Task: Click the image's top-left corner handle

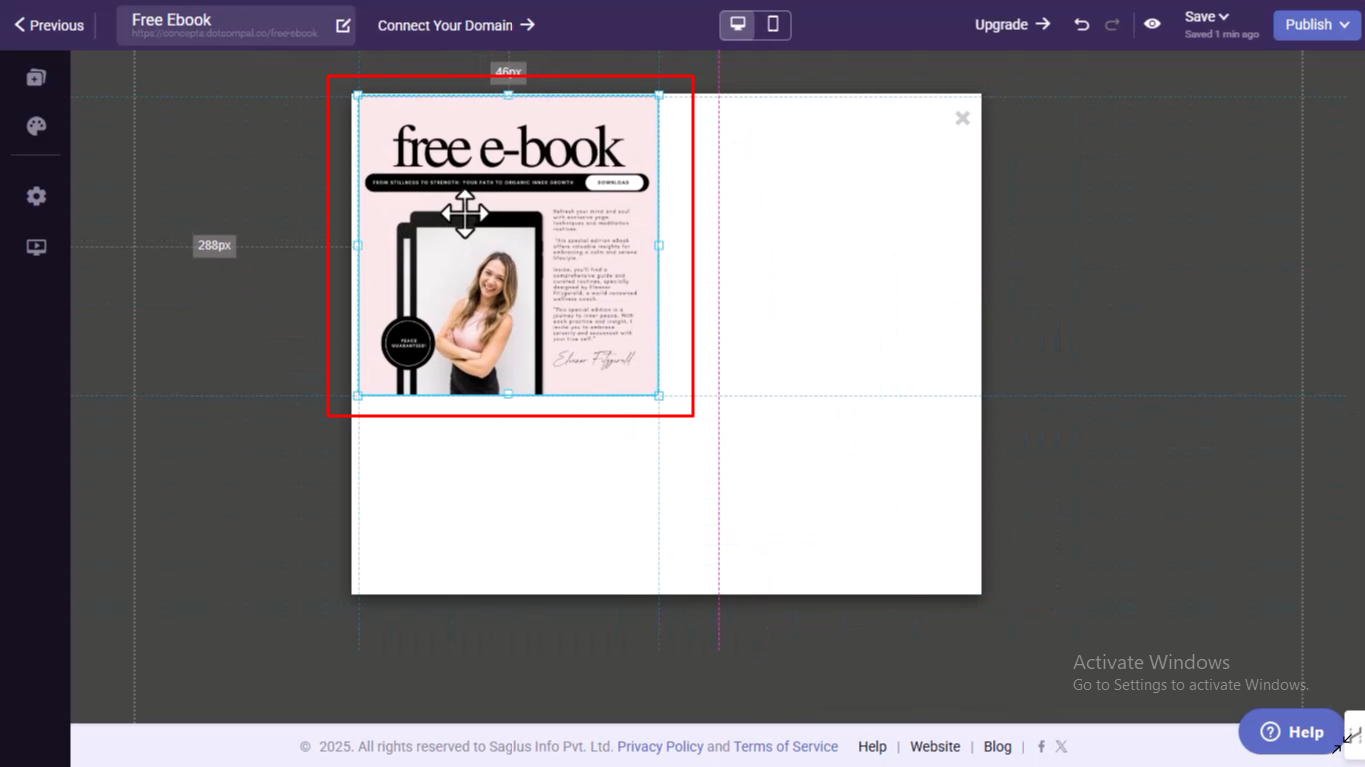Action: [x=358, y=95]
